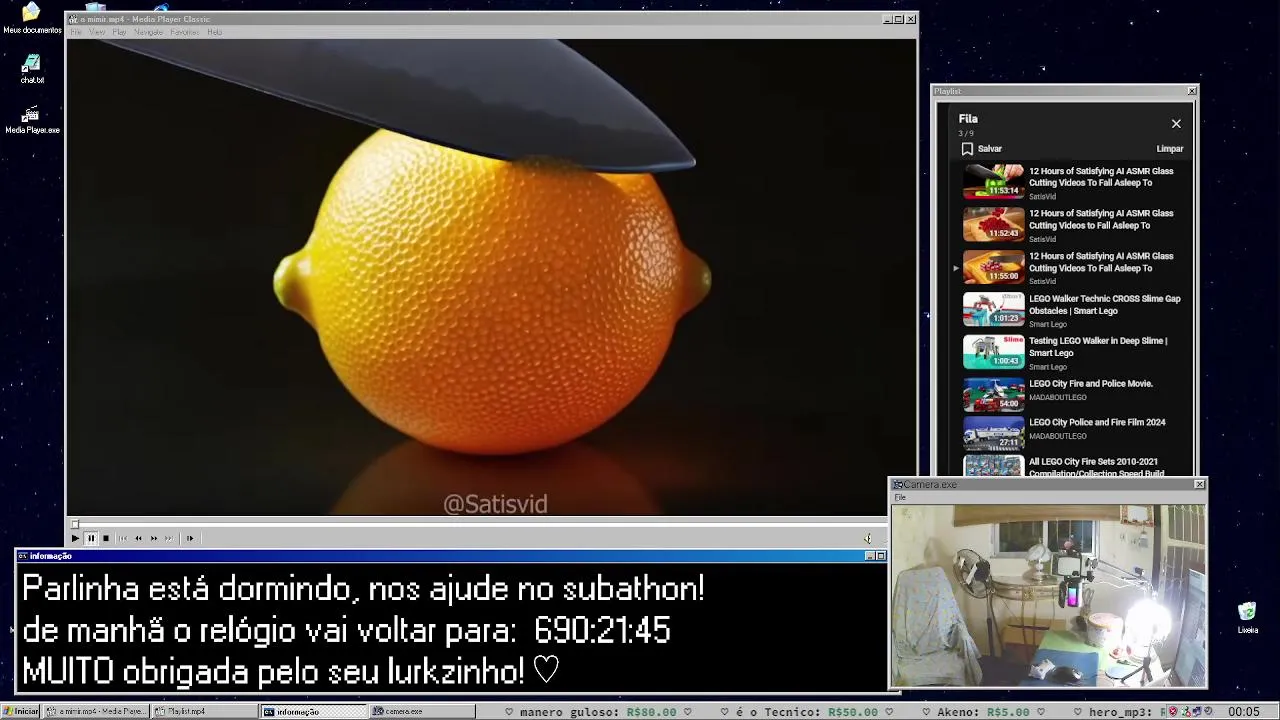Open the File menu in Media Player Classic
This screenshot has width=1280, height=720.
pyautogui.click(x=75, y=32)
